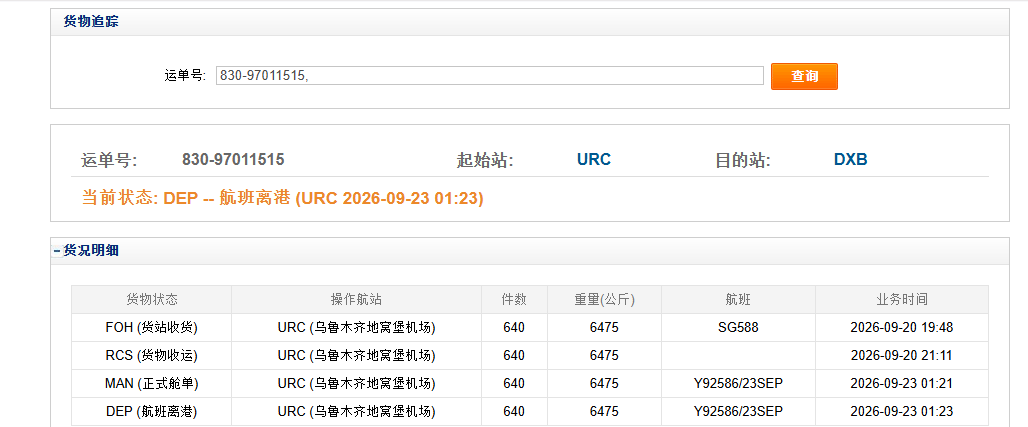Select the FOH (货站收货) status cell
This screenshot has width=1028, height=427.
coord(151,327)
